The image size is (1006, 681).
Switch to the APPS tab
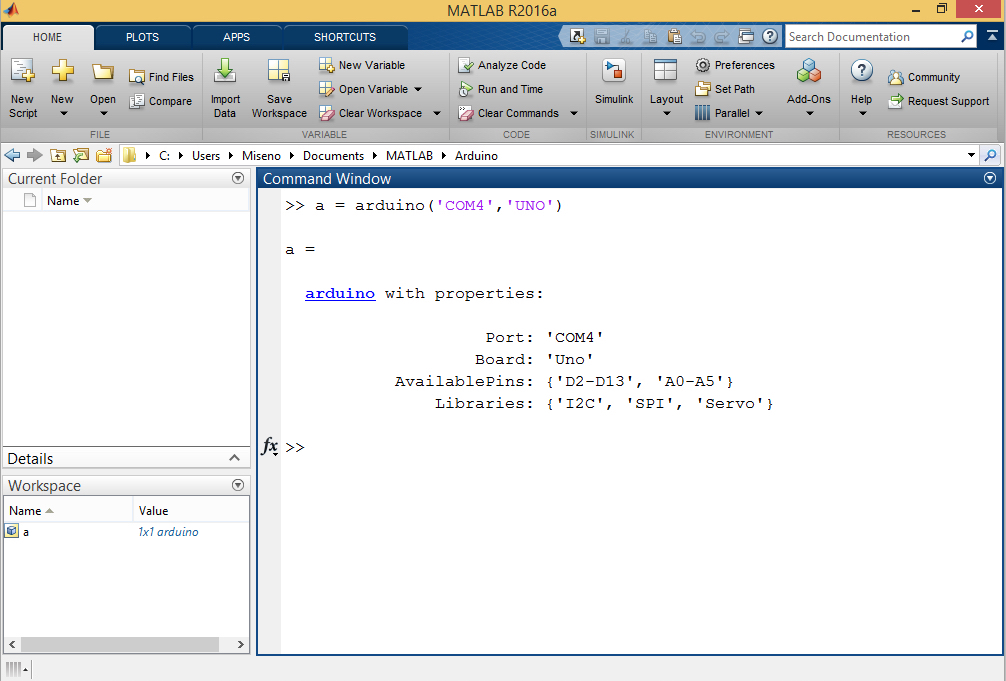[x=236, y=37]
